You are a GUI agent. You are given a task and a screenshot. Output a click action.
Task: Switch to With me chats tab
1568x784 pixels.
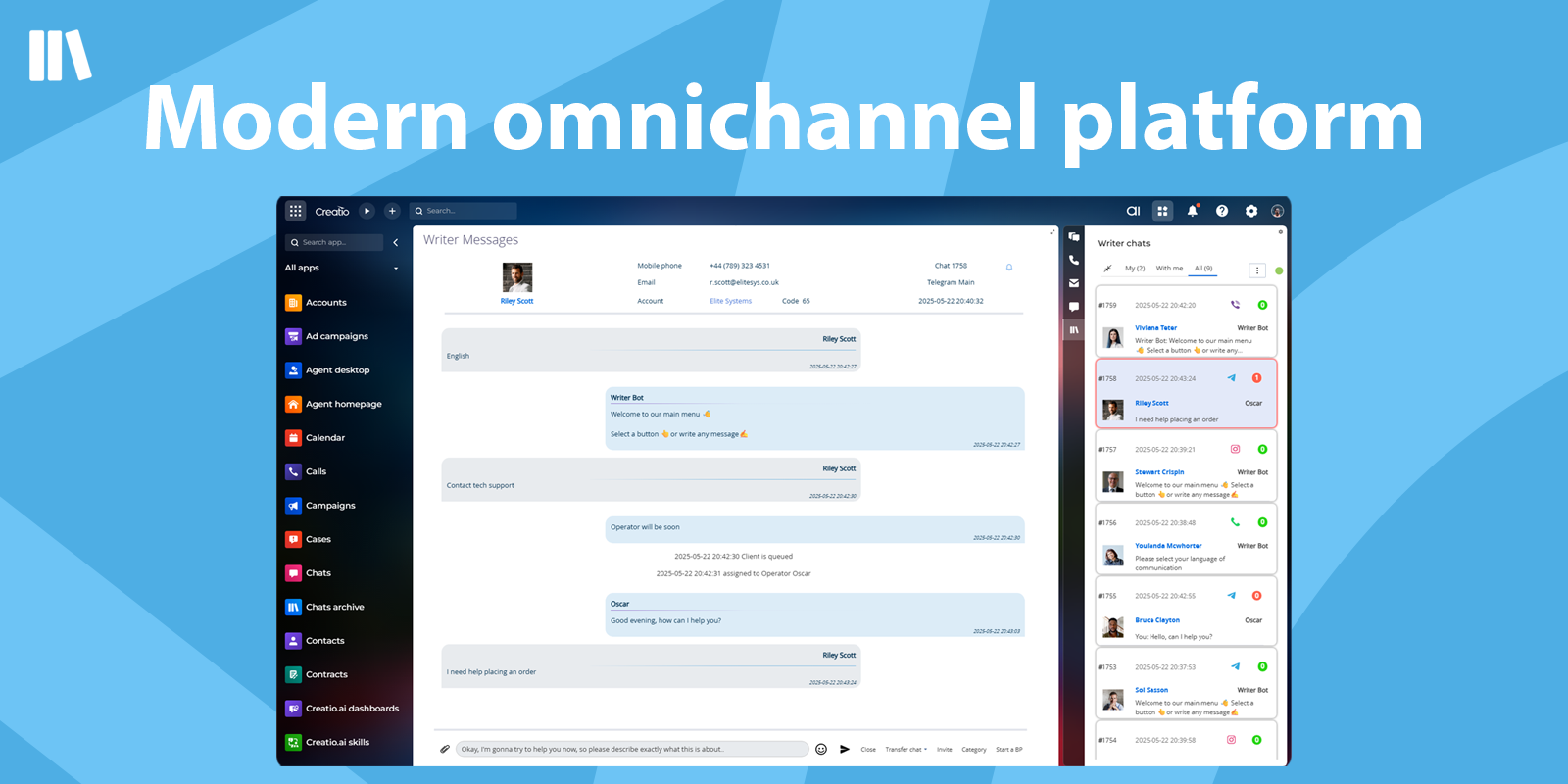[1169, 268]
